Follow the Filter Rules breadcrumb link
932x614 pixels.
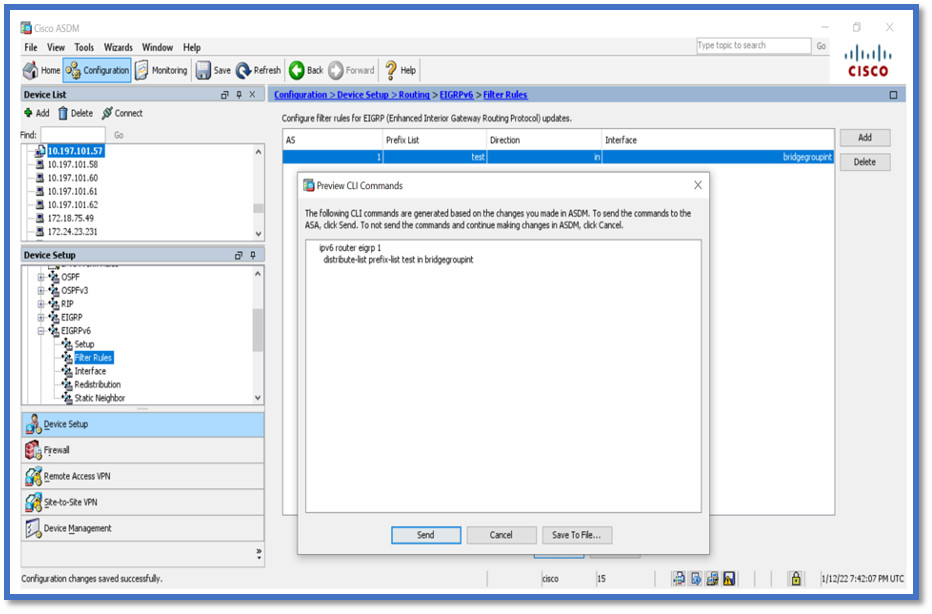tap(505, 95)
